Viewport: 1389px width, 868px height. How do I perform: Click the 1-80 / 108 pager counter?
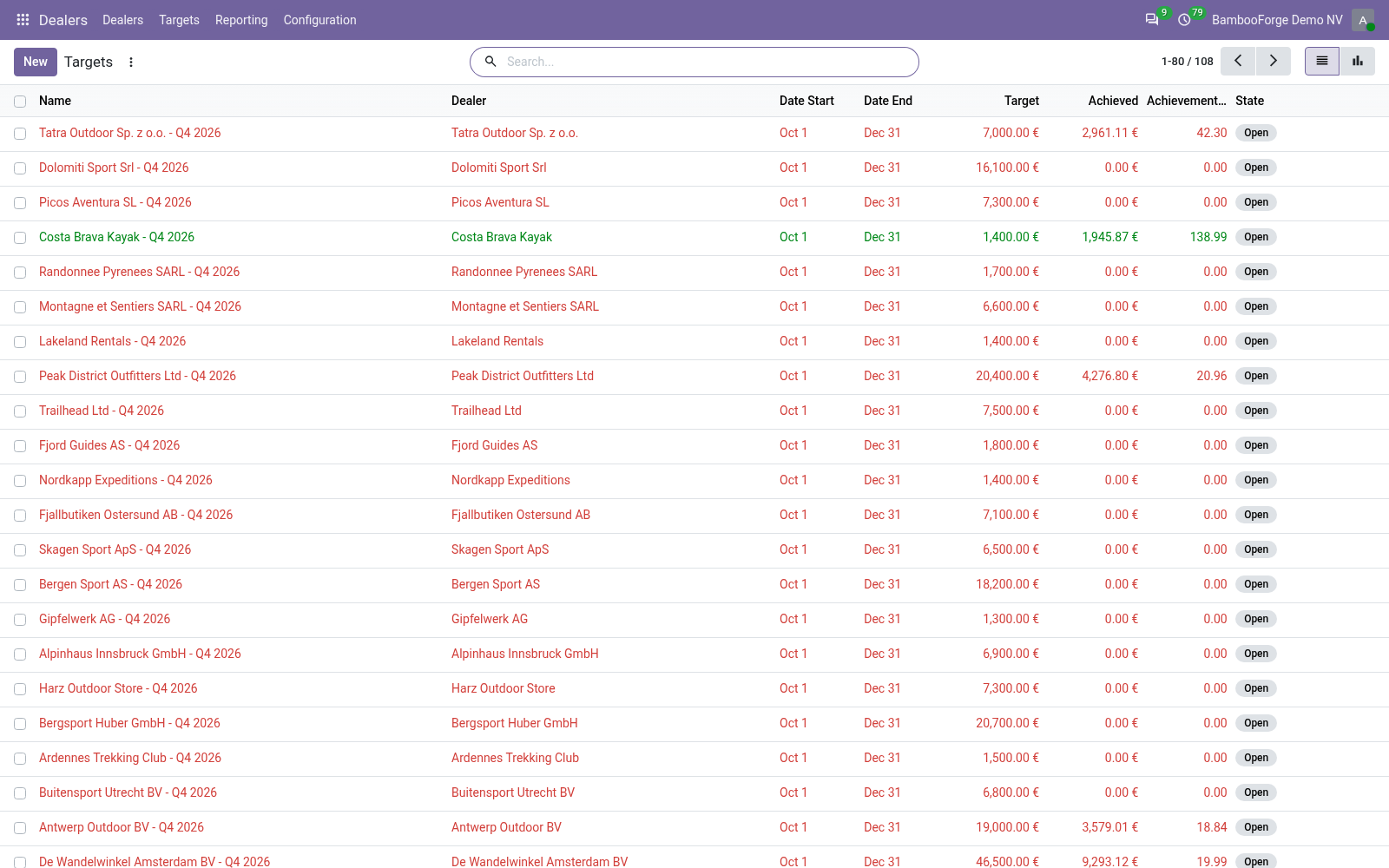coord(1187,62)
